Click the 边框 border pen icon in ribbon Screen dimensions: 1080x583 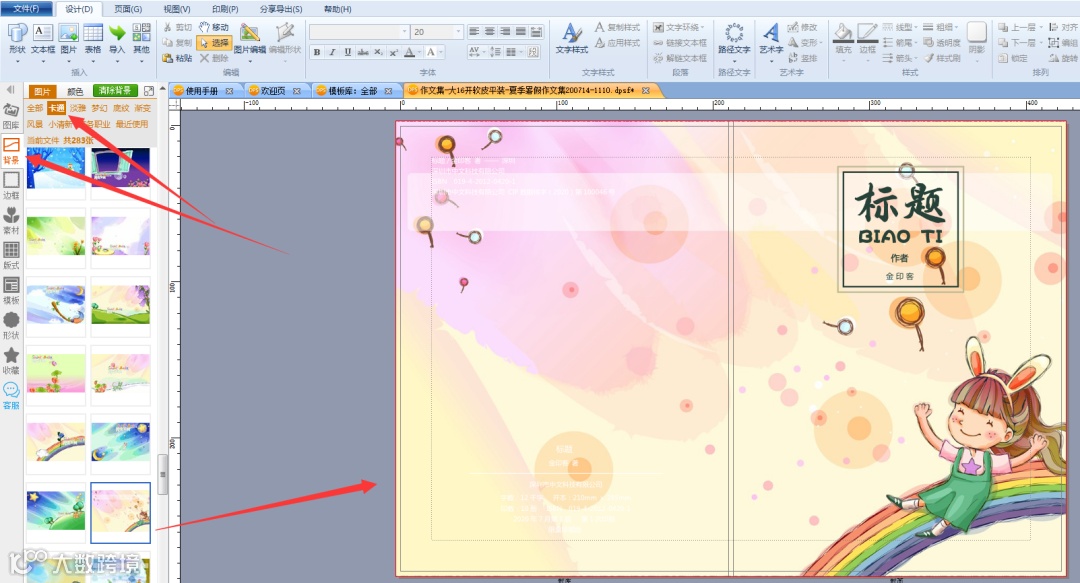(867, 39)
